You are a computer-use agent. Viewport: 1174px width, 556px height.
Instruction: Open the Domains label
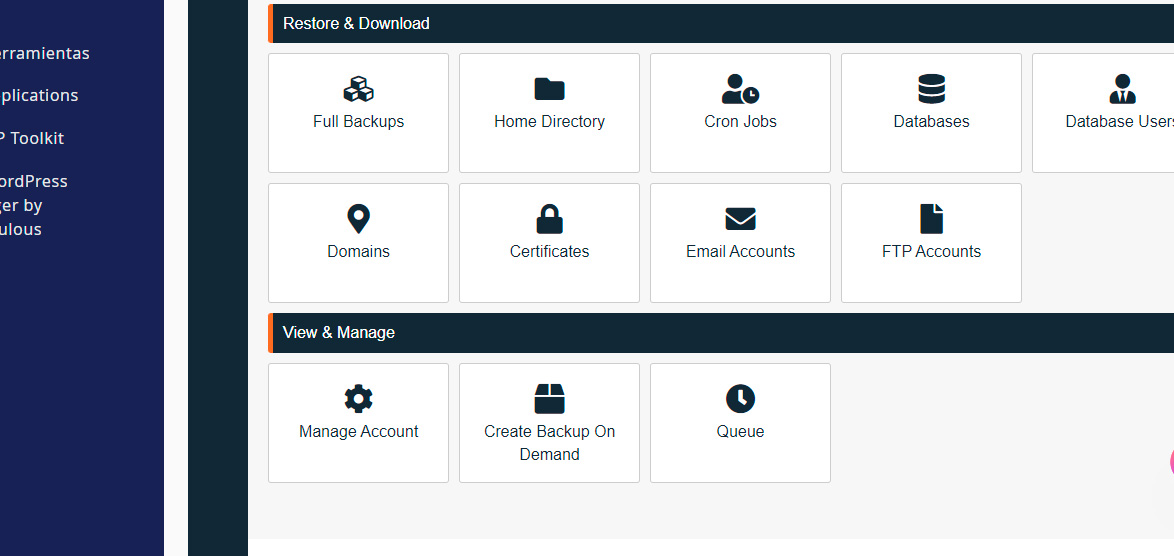359,251
